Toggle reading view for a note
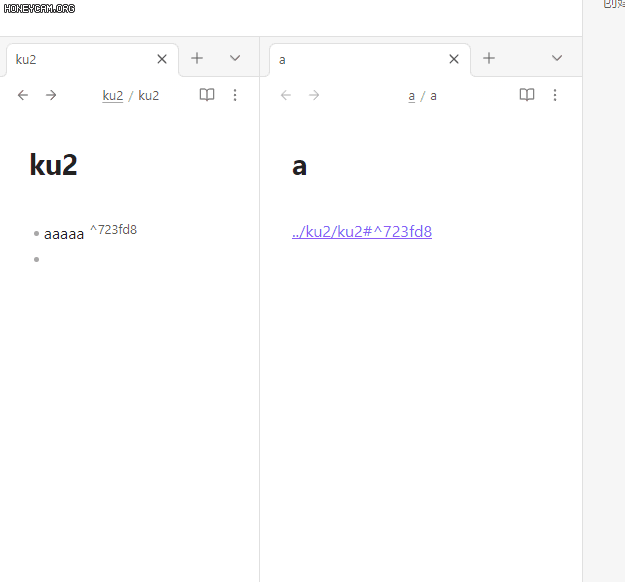The height and width of the screenshot is (582, 625). click(x=527, y=95)
